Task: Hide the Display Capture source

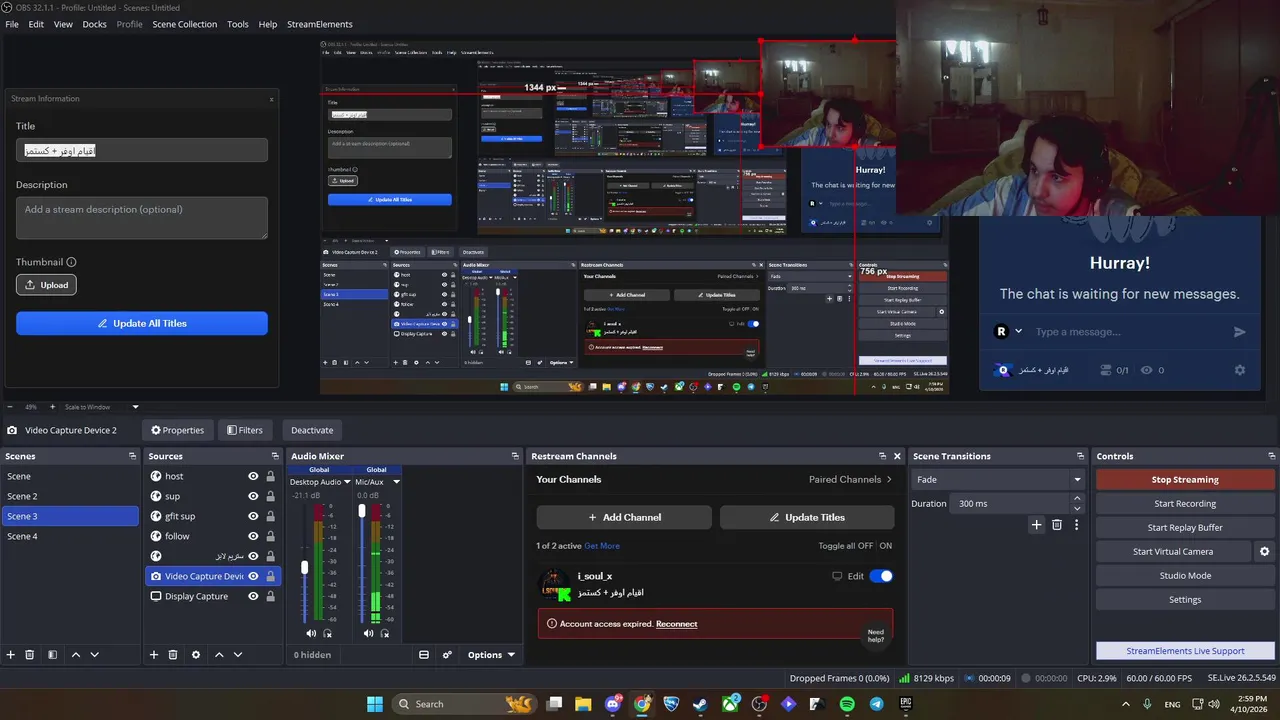Action: pos(254,596)
